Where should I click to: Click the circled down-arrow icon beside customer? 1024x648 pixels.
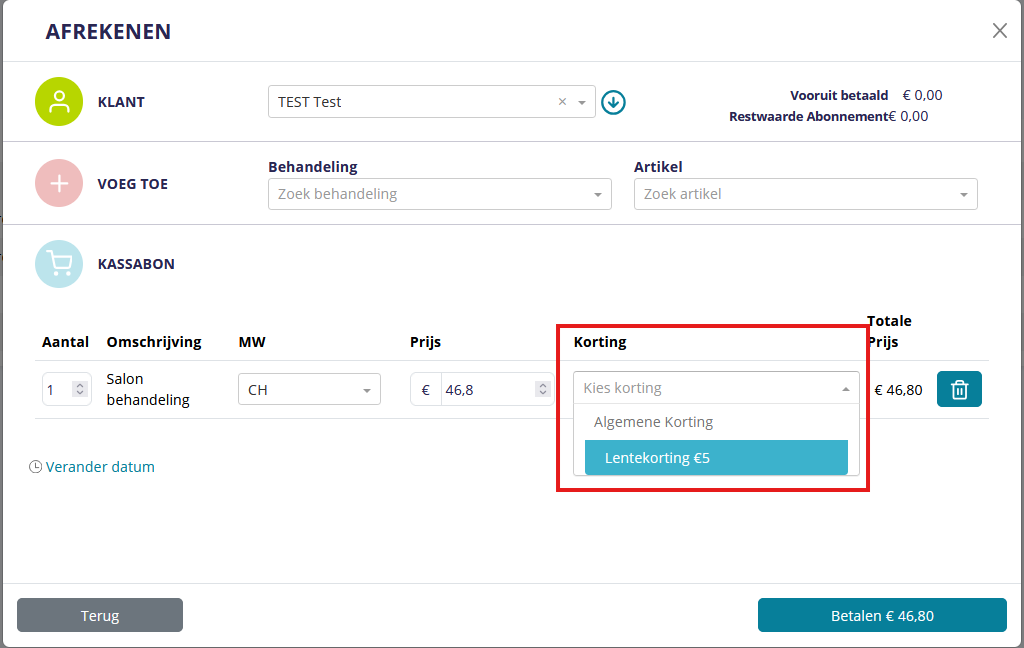pos(613,102)
